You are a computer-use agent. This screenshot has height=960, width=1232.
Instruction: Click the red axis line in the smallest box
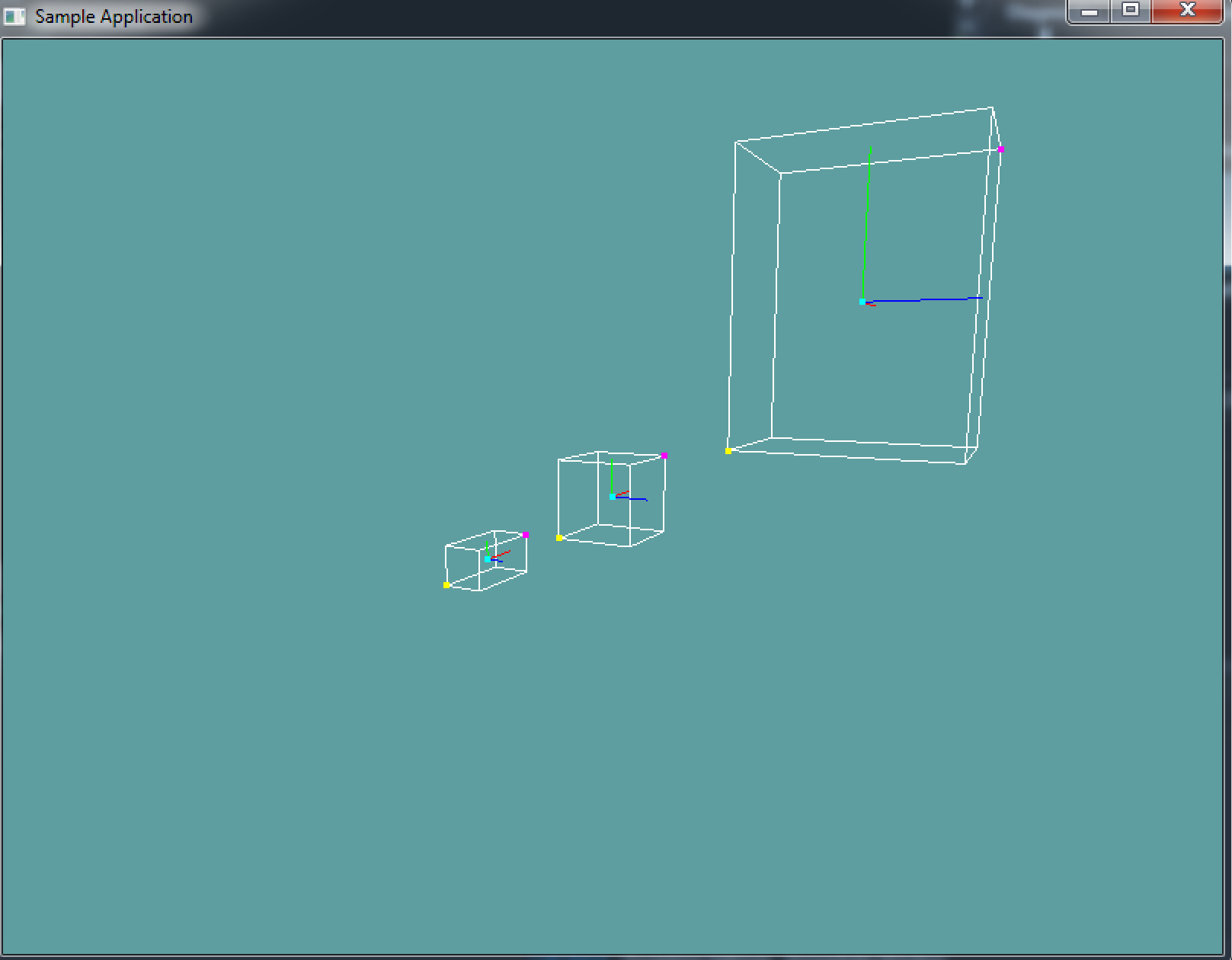point(502,554)
